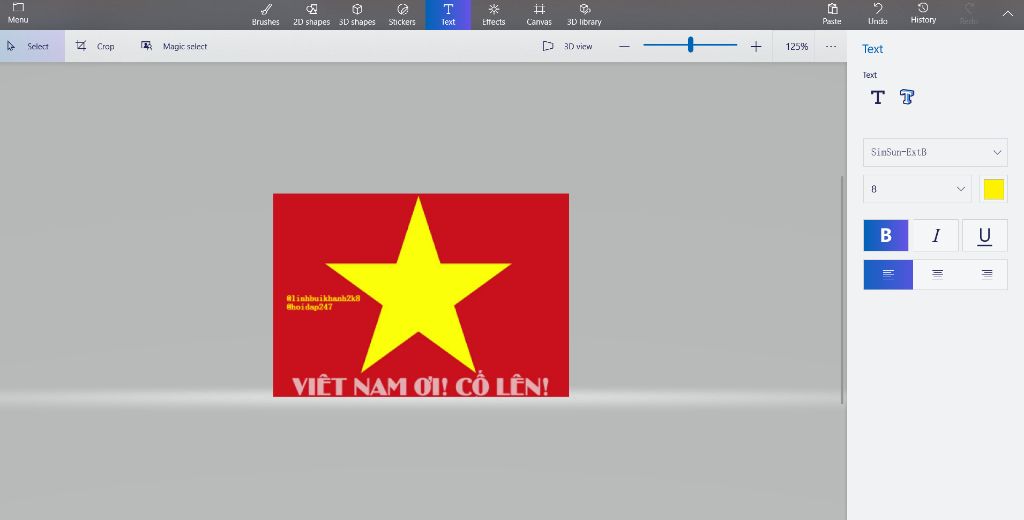1024x520 pixels.
Task: Select the 2D text option
Action: [878, 97]
